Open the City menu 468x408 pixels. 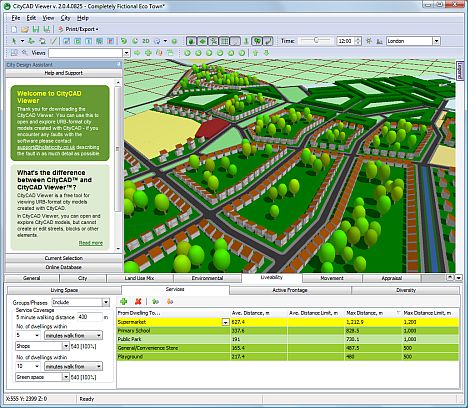(65, 18)
